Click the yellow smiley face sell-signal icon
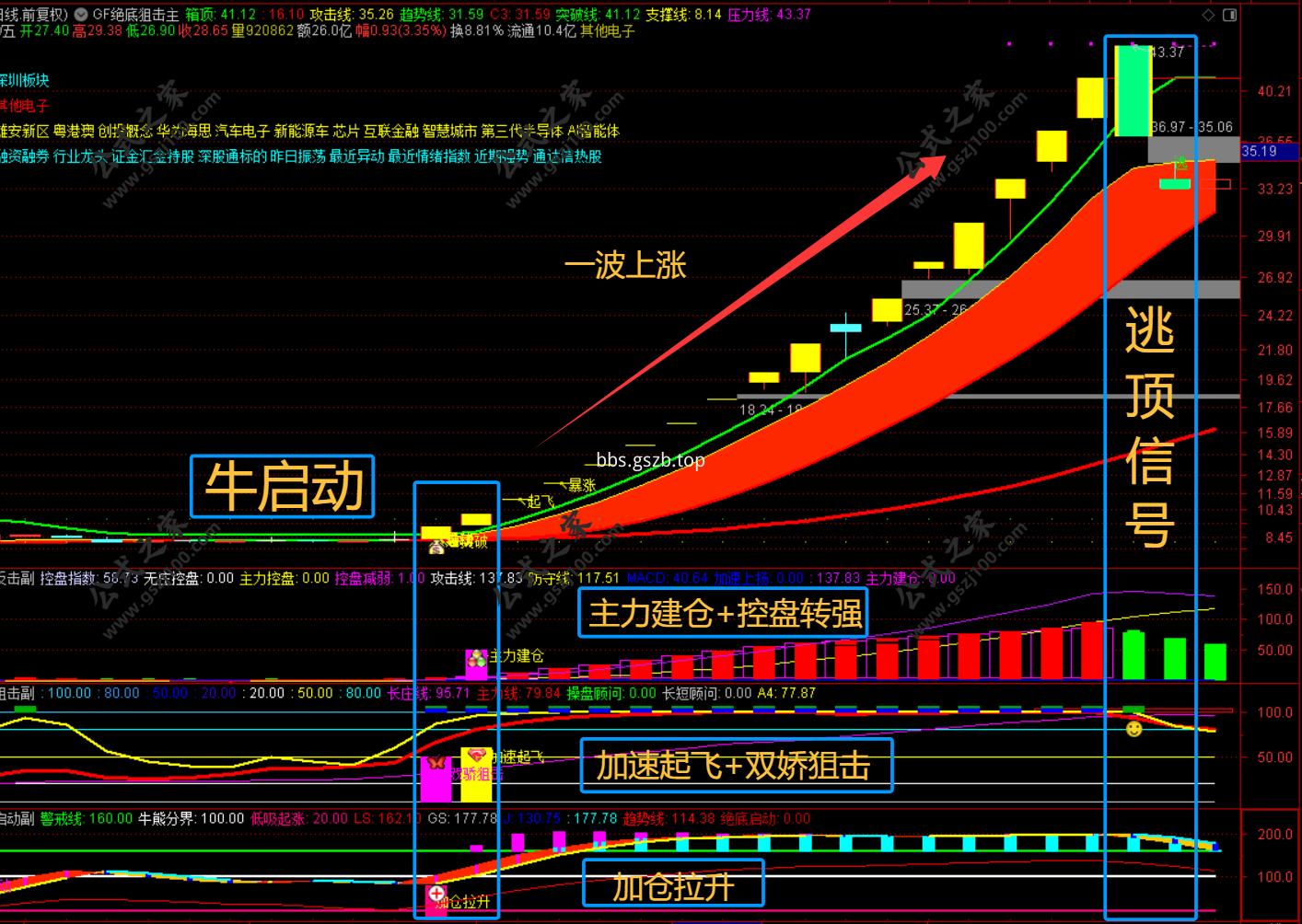Screen dimensions: 1302x924 (1134, 729)
